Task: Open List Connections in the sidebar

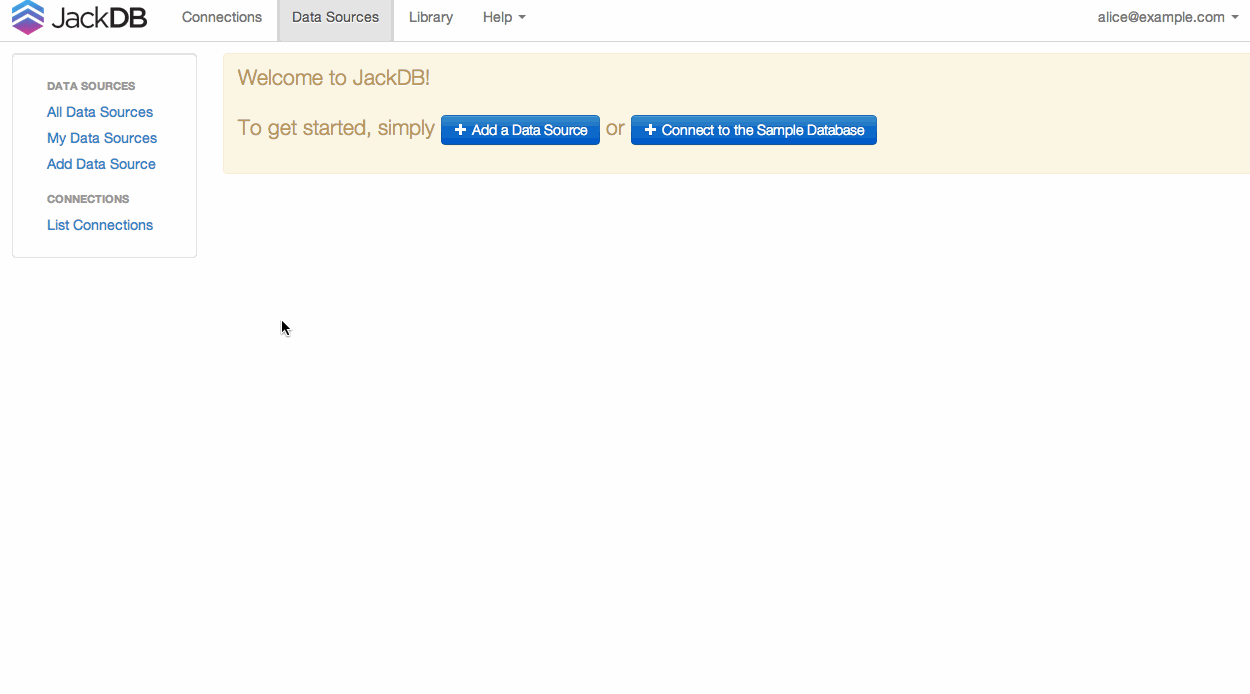Action: click(100, 225)
